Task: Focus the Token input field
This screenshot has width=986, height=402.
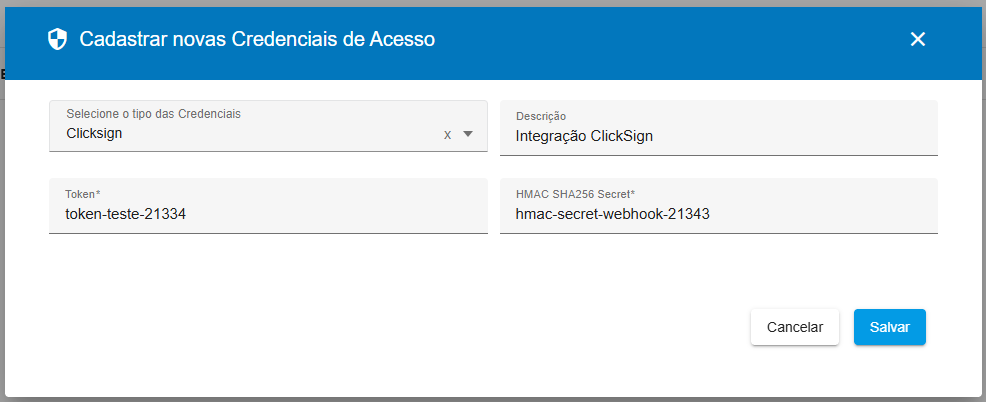Action: [268, 206]
